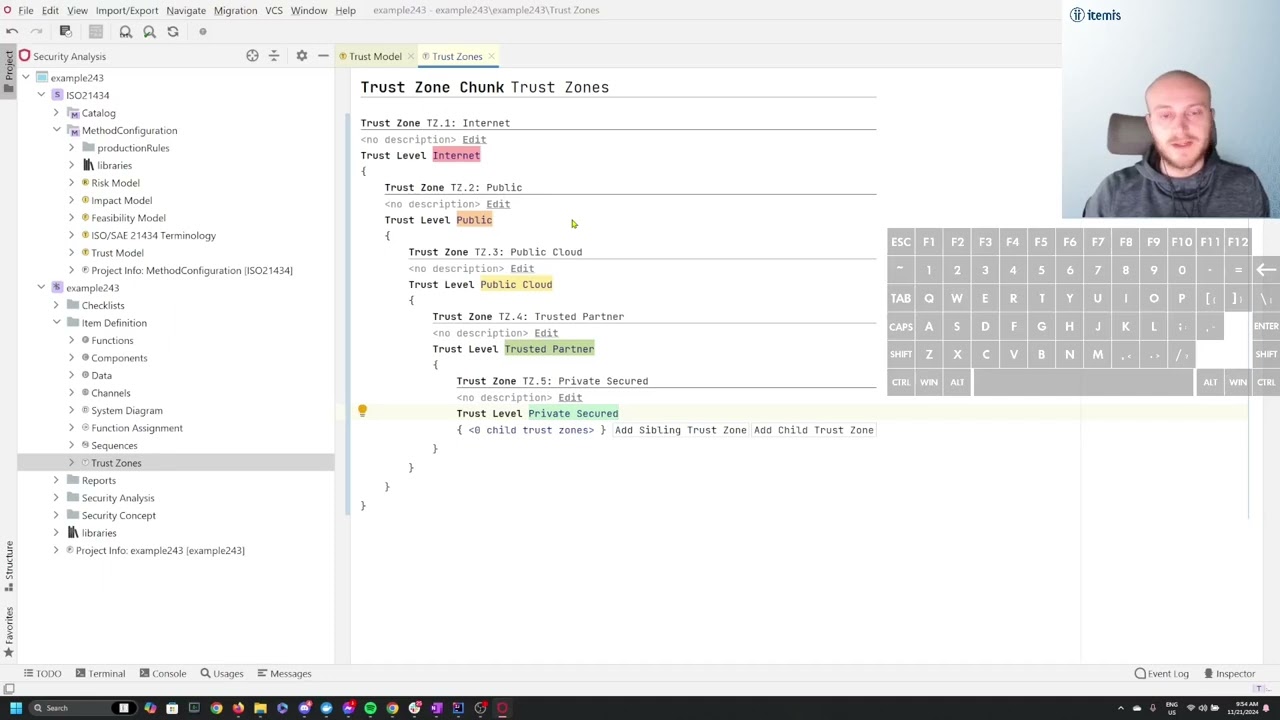
Task: Open the Console tool window
Action: tap(162, 673)
